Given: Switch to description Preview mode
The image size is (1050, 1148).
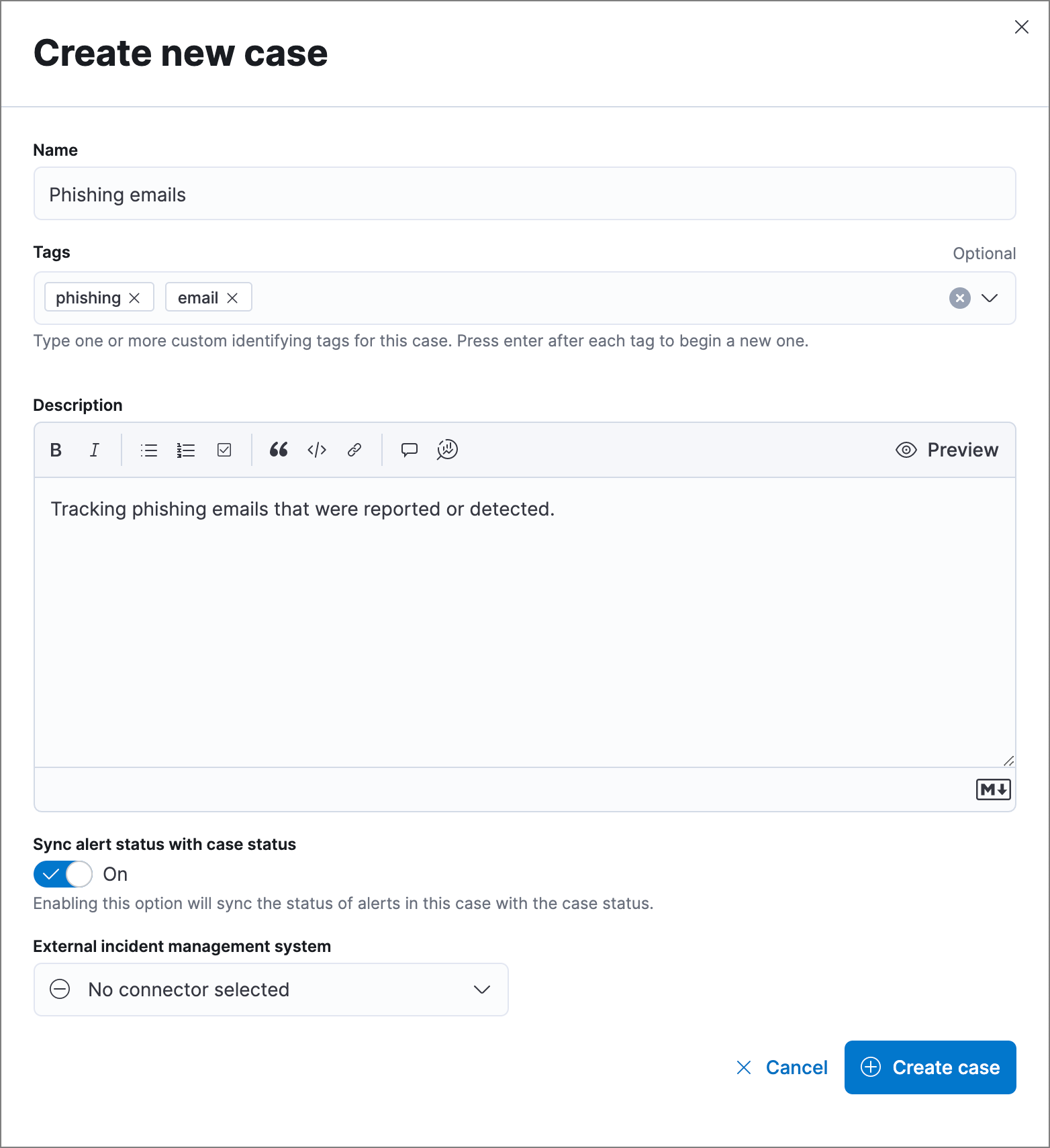Looking at the screenshot, I should click(947, 450).
